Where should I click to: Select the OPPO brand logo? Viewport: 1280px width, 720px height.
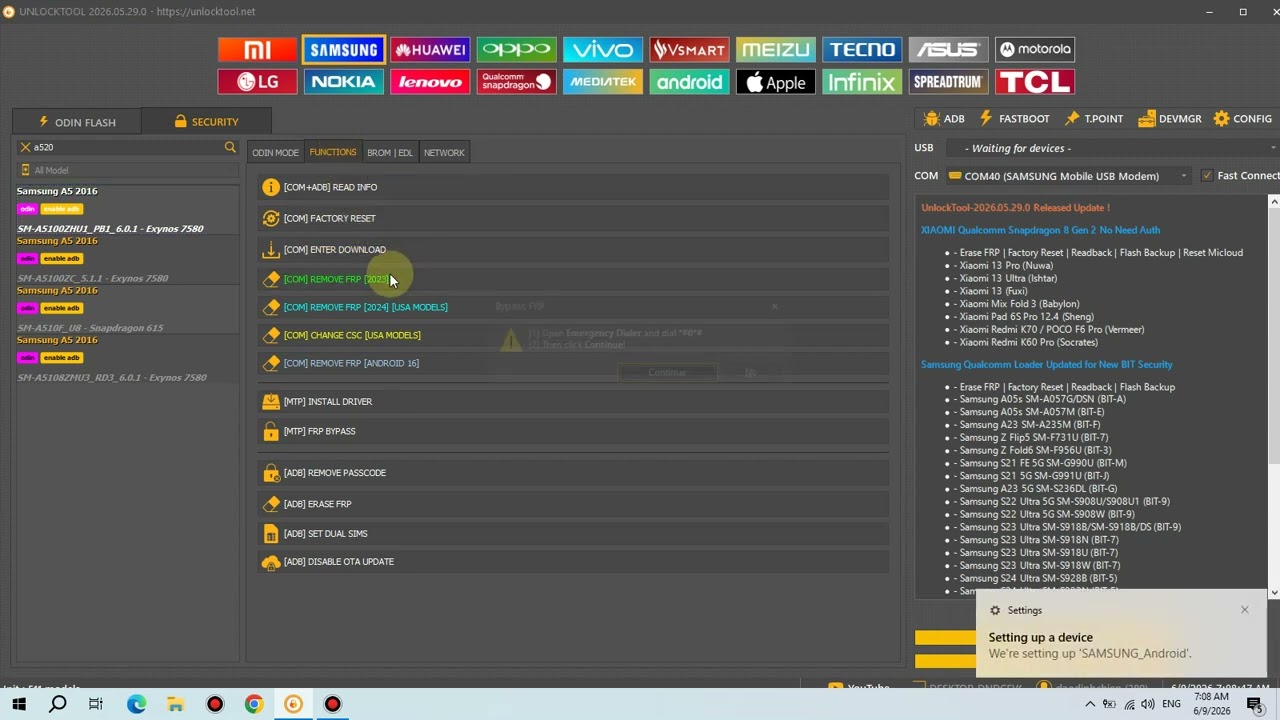pos(516,49)
